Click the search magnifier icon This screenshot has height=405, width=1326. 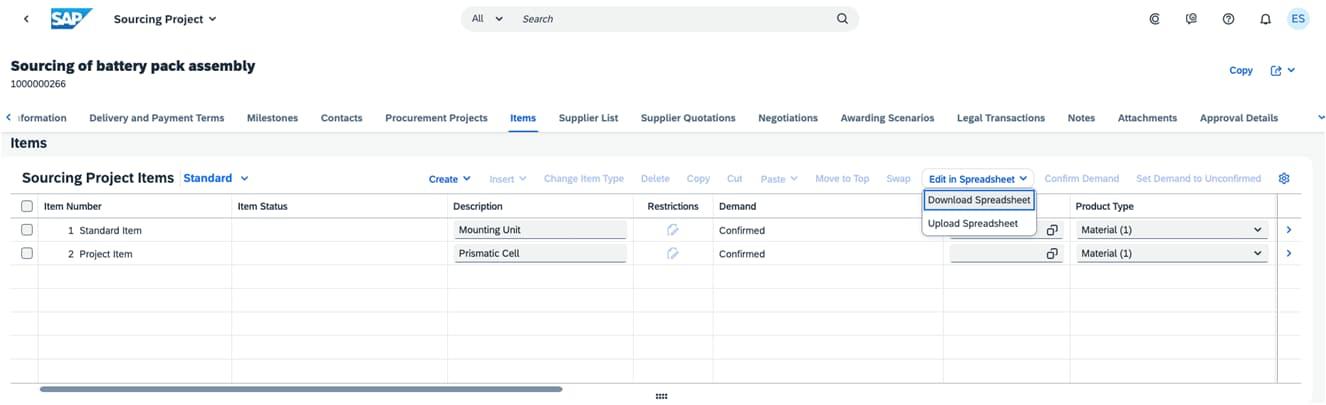tap(842, 19)
